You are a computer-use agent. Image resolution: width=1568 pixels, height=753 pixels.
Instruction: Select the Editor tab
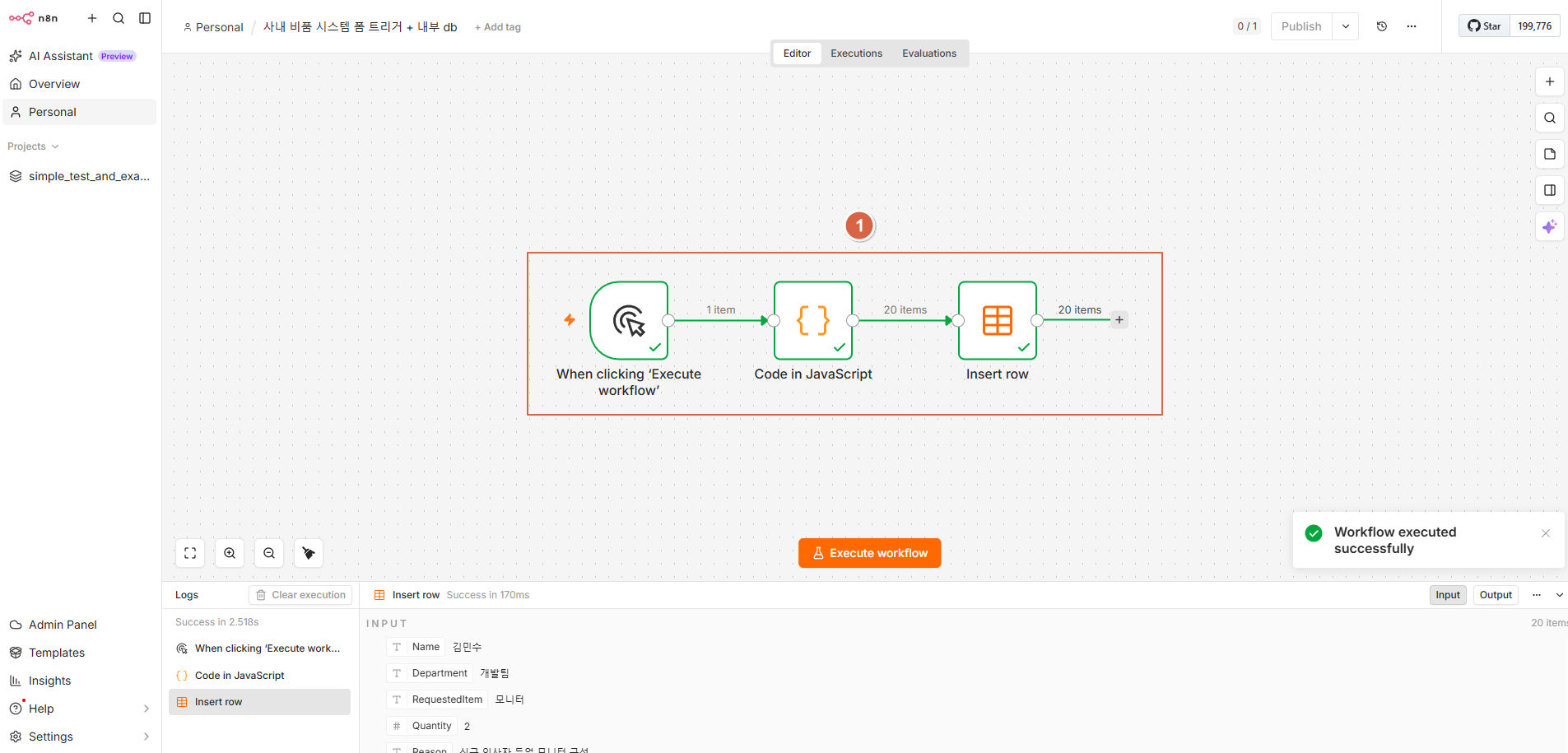797,53
